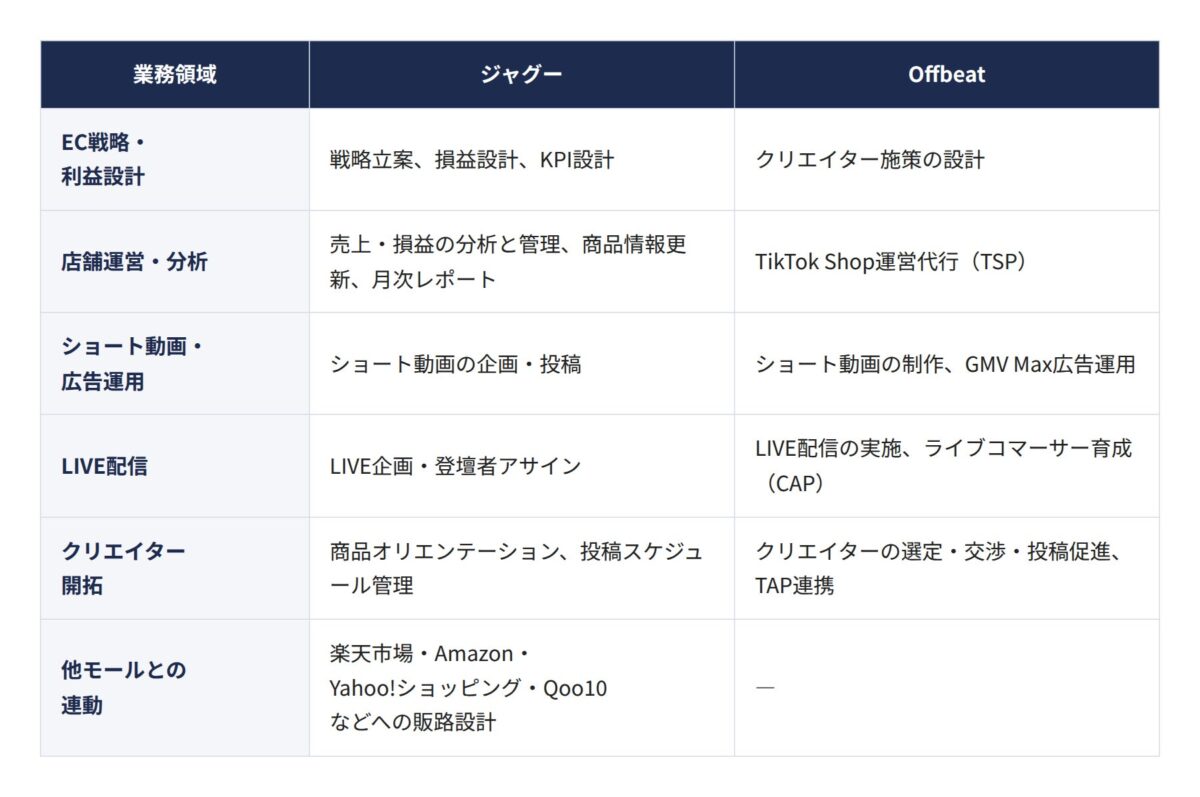The width and height of the screenshot is (1200, 797).
Task: Click the 店舗運営・分析 row label
Action: pyautogui.click(x=175, y=262)
